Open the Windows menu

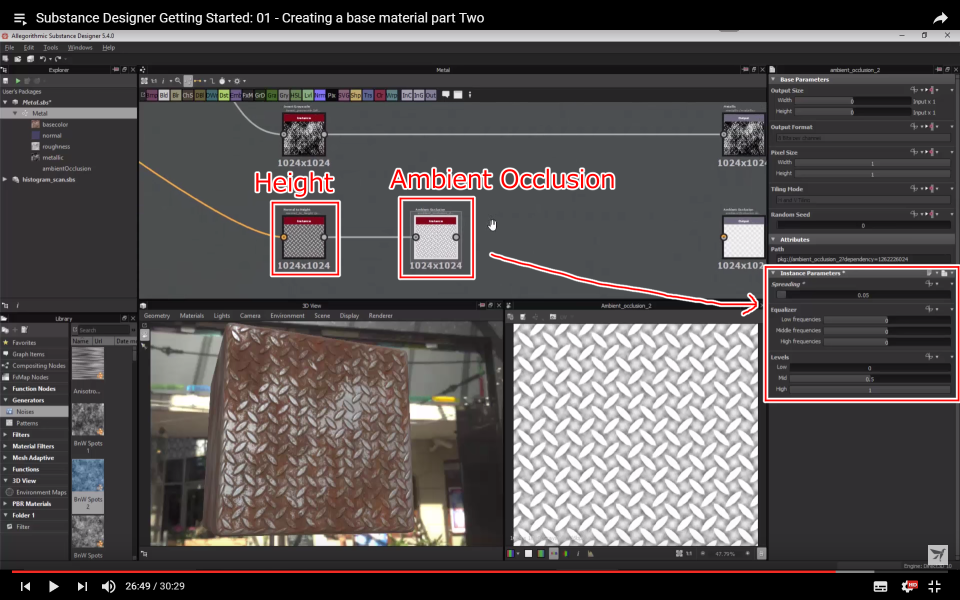[x=80, y=47]
